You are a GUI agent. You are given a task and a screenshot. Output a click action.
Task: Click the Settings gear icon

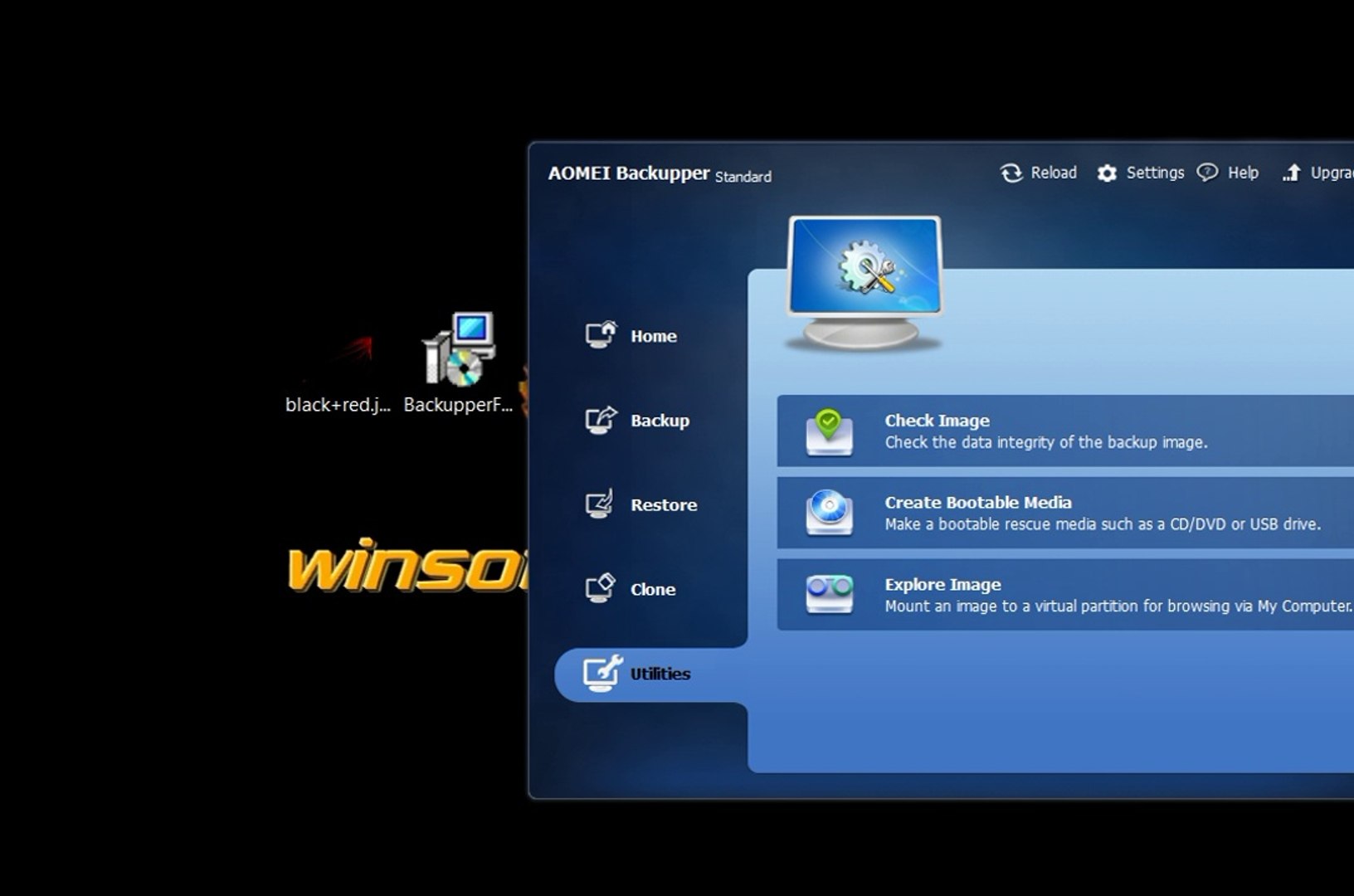click(1107, 173)
